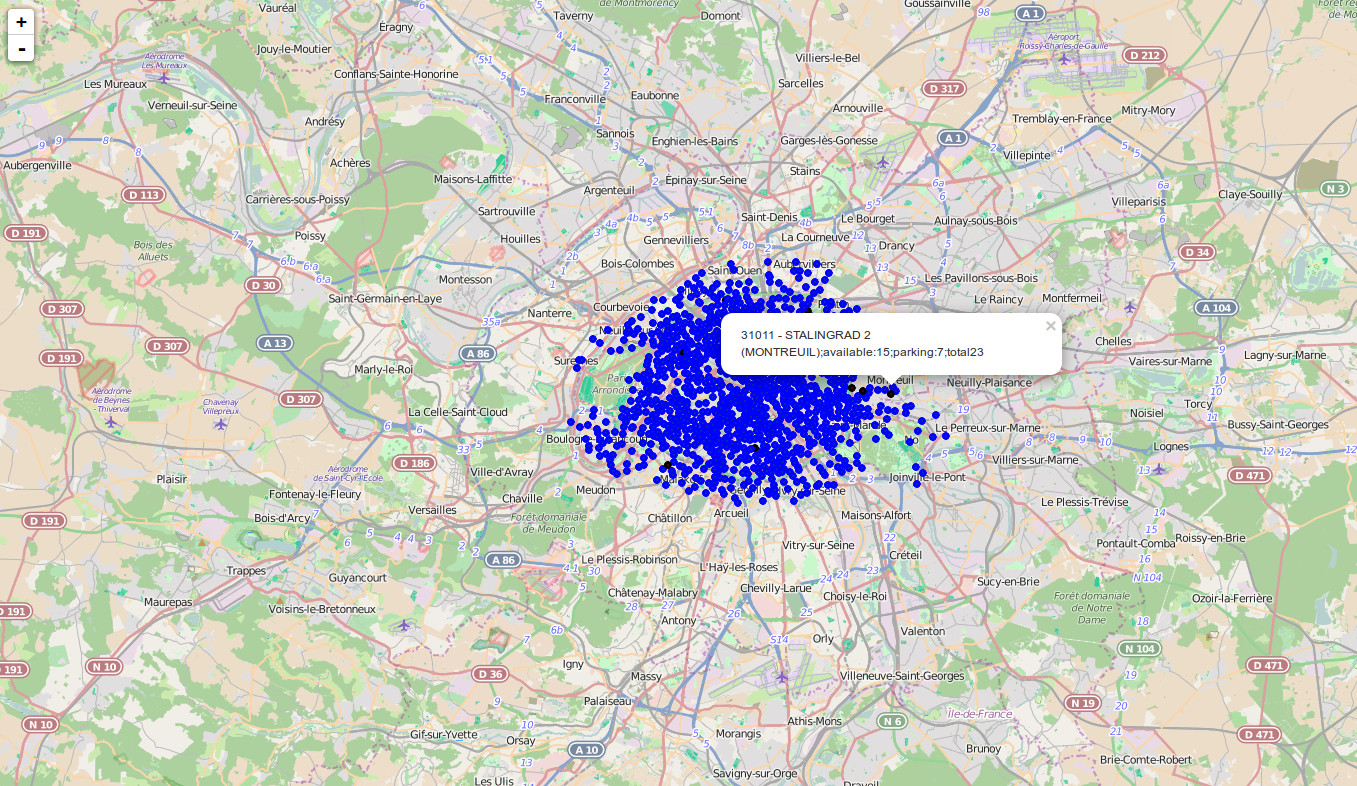Viewport: 1357px width, 786px height.
Task: Click the A 104 motorway shield
Action: pos(1217,308)
